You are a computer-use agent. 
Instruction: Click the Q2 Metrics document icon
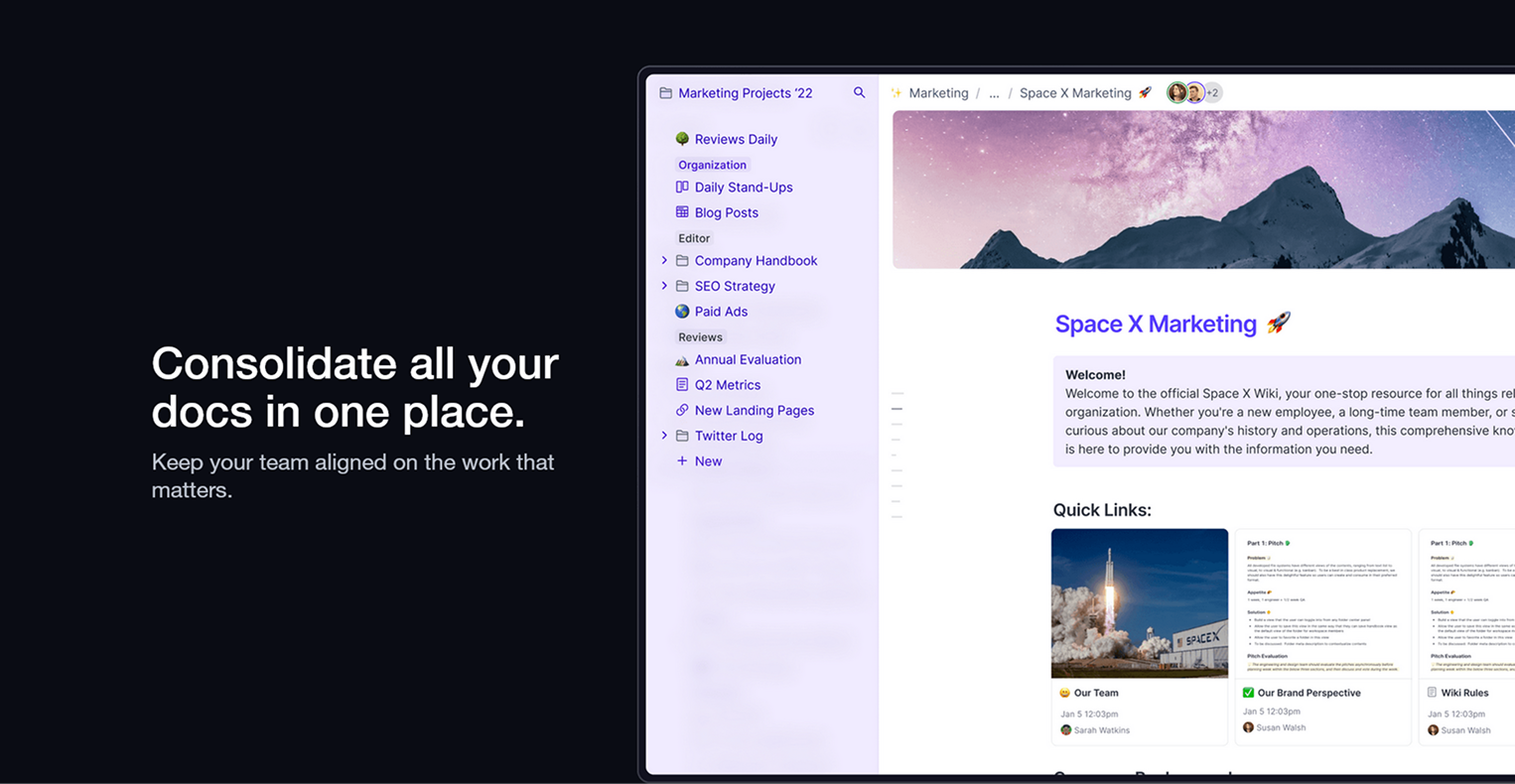(682, 385)
